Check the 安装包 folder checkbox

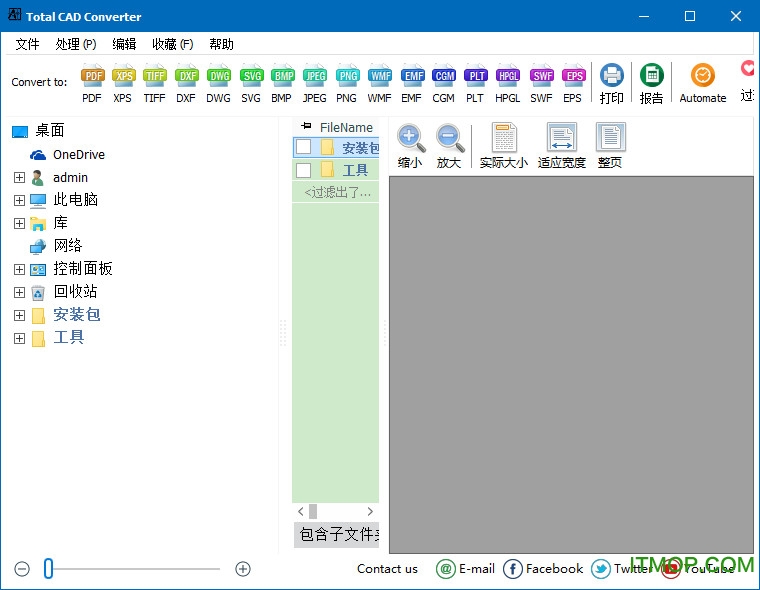click(x=303, y=147)
